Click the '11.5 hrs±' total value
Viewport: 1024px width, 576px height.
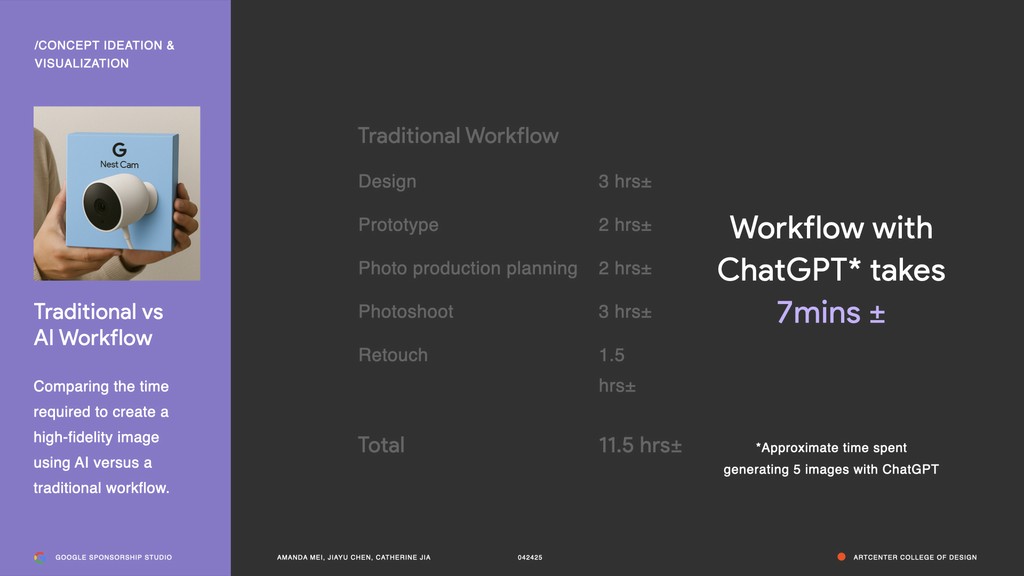(640, 445)
